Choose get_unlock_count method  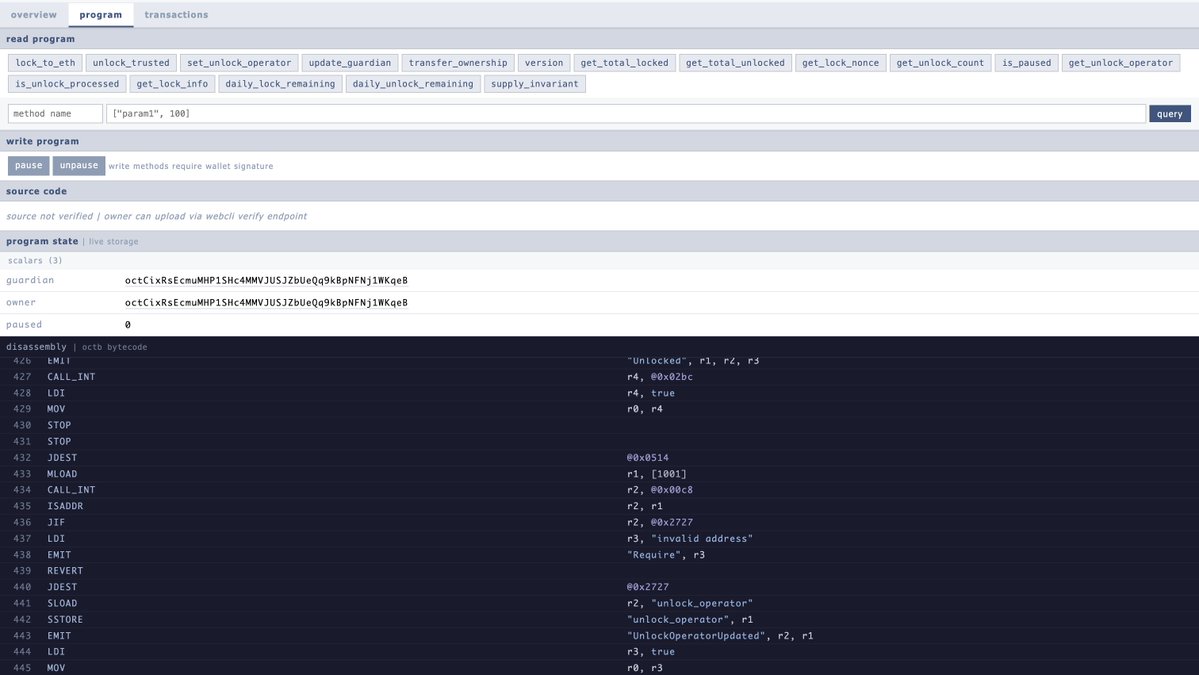940,63
